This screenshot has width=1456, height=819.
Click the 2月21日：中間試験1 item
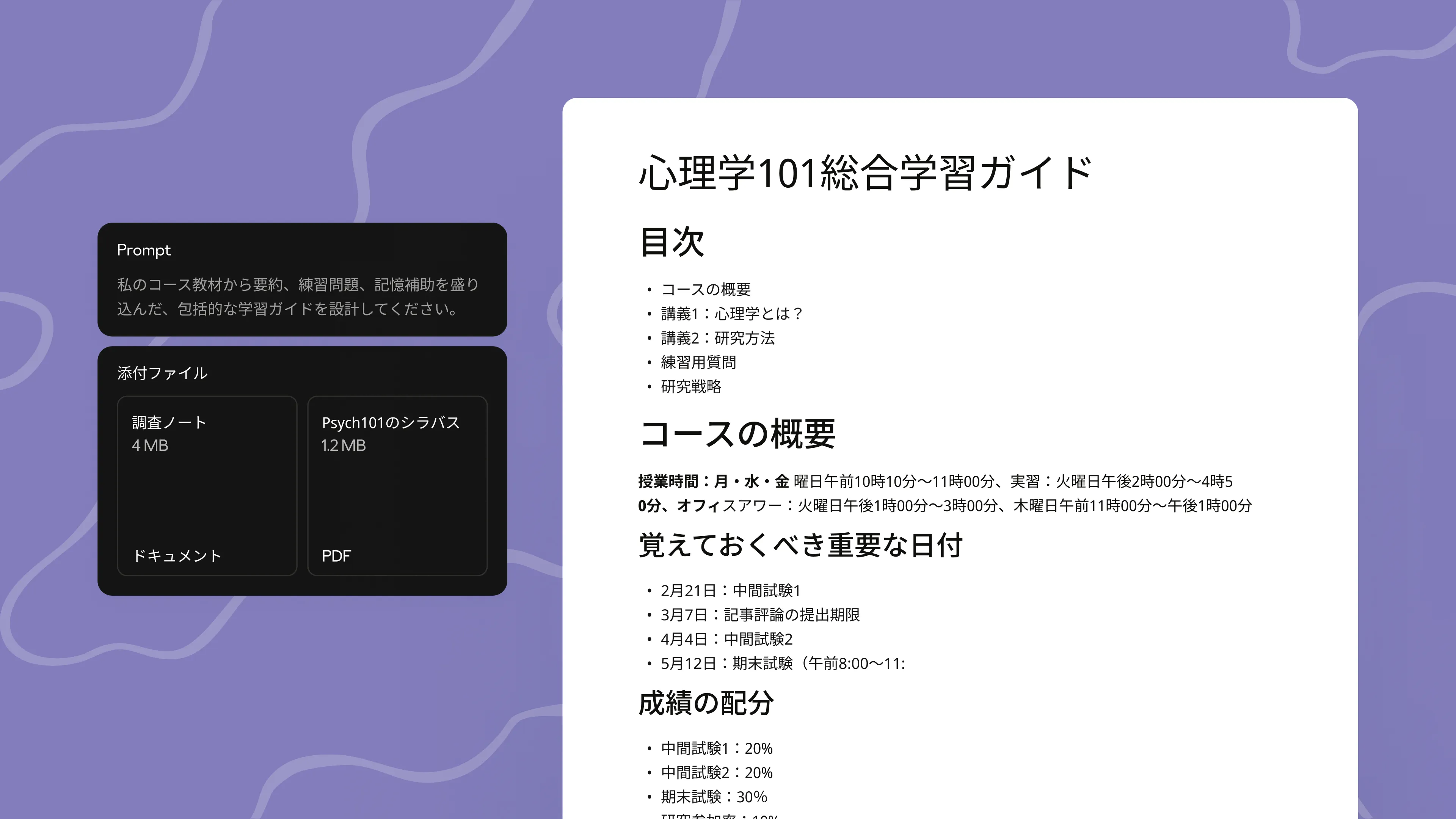click(730, 591)
